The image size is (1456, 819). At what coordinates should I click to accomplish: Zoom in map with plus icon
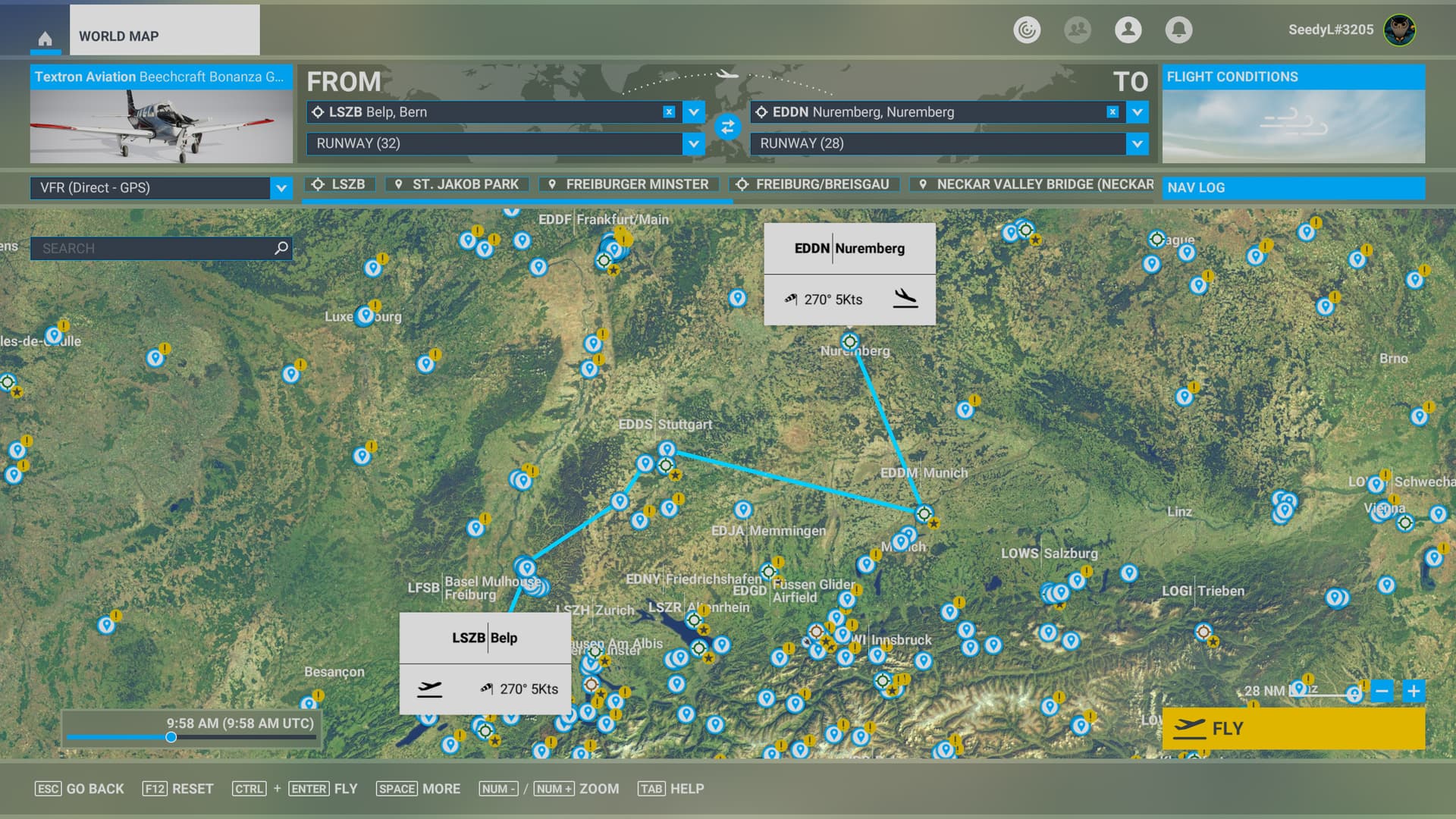[x=1413, y=691]
